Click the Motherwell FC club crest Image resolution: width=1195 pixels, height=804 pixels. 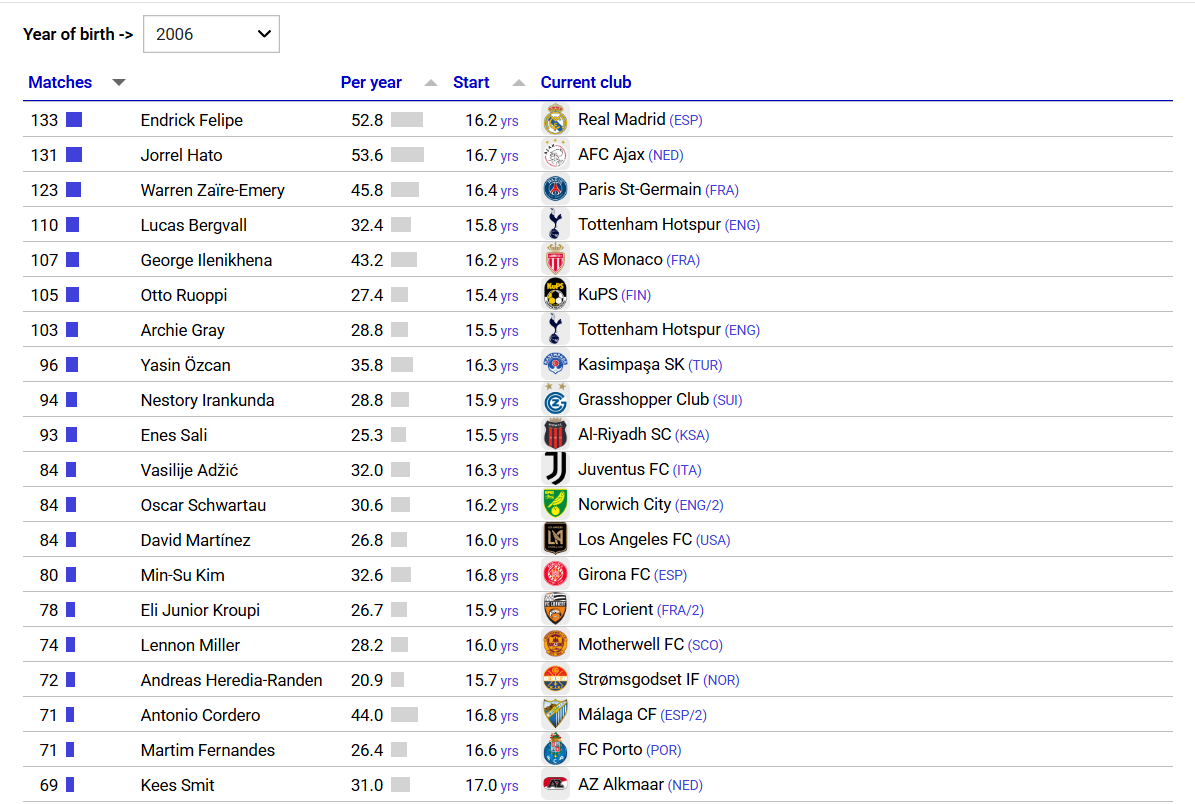pos(556,645)
